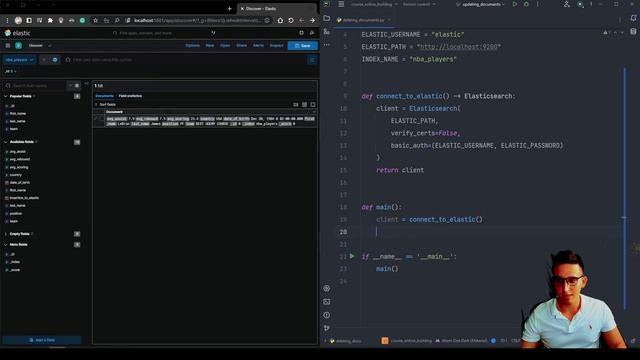Bookmark page with browser star icon
This screenshot has height=360, width=640.
(x=96, y=20)
